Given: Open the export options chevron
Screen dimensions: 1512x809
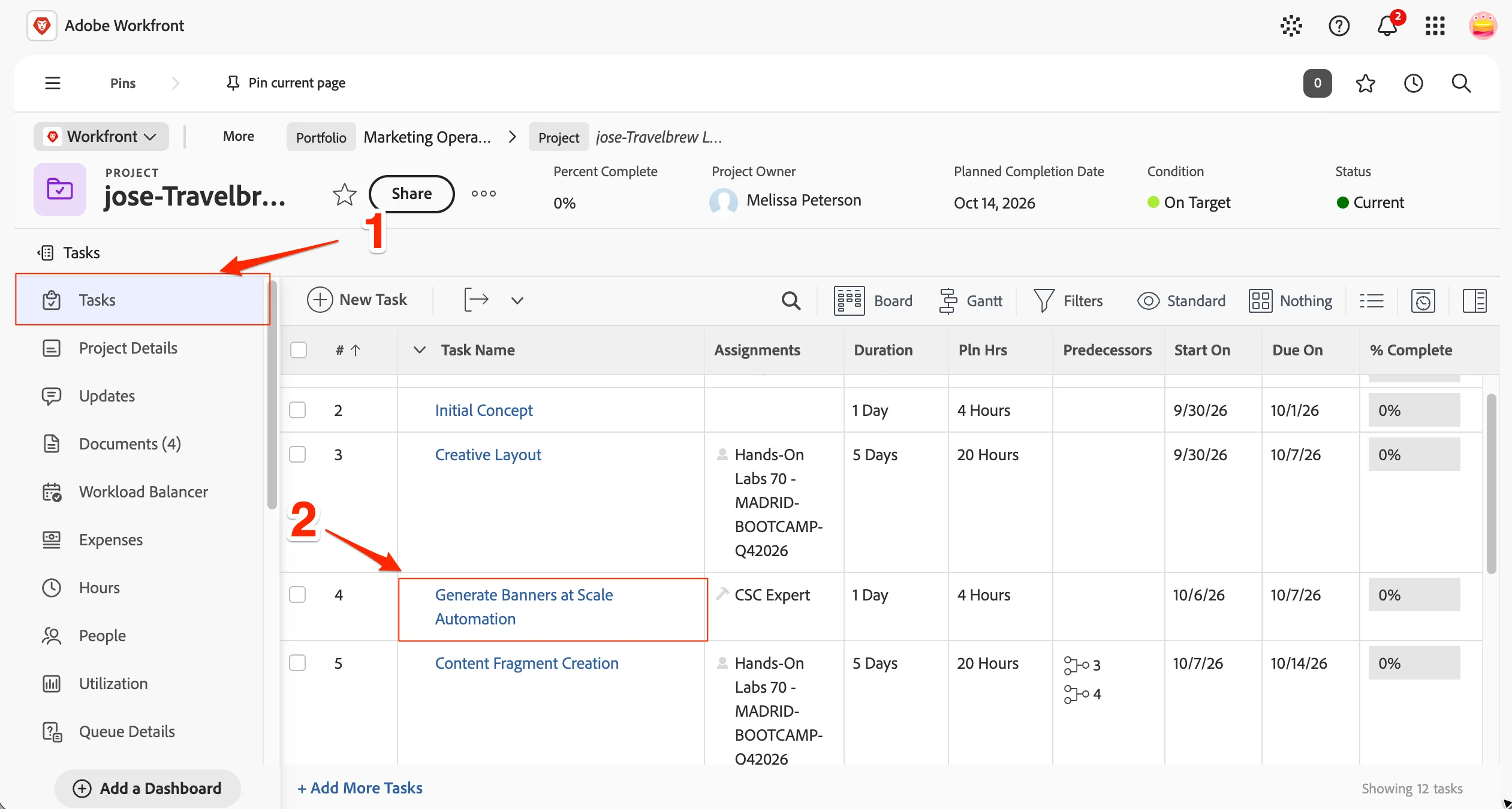Looking at the screenshot, I should [x=517, y=300].
